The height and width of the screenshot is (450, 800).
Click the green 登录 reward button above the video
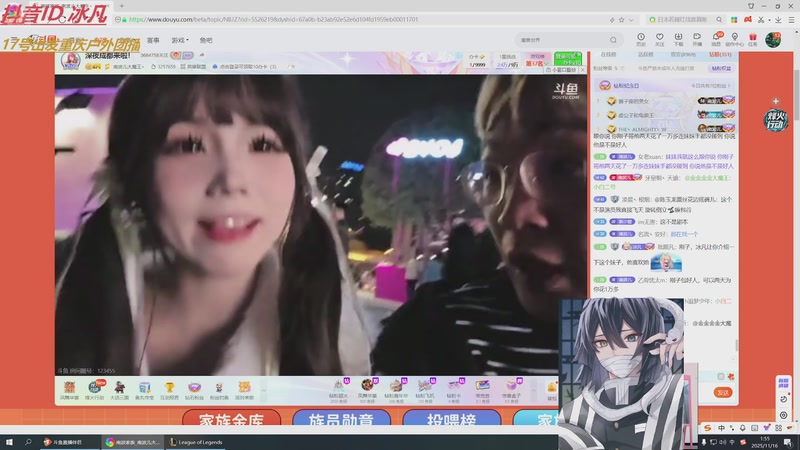[x=568, y=59]
